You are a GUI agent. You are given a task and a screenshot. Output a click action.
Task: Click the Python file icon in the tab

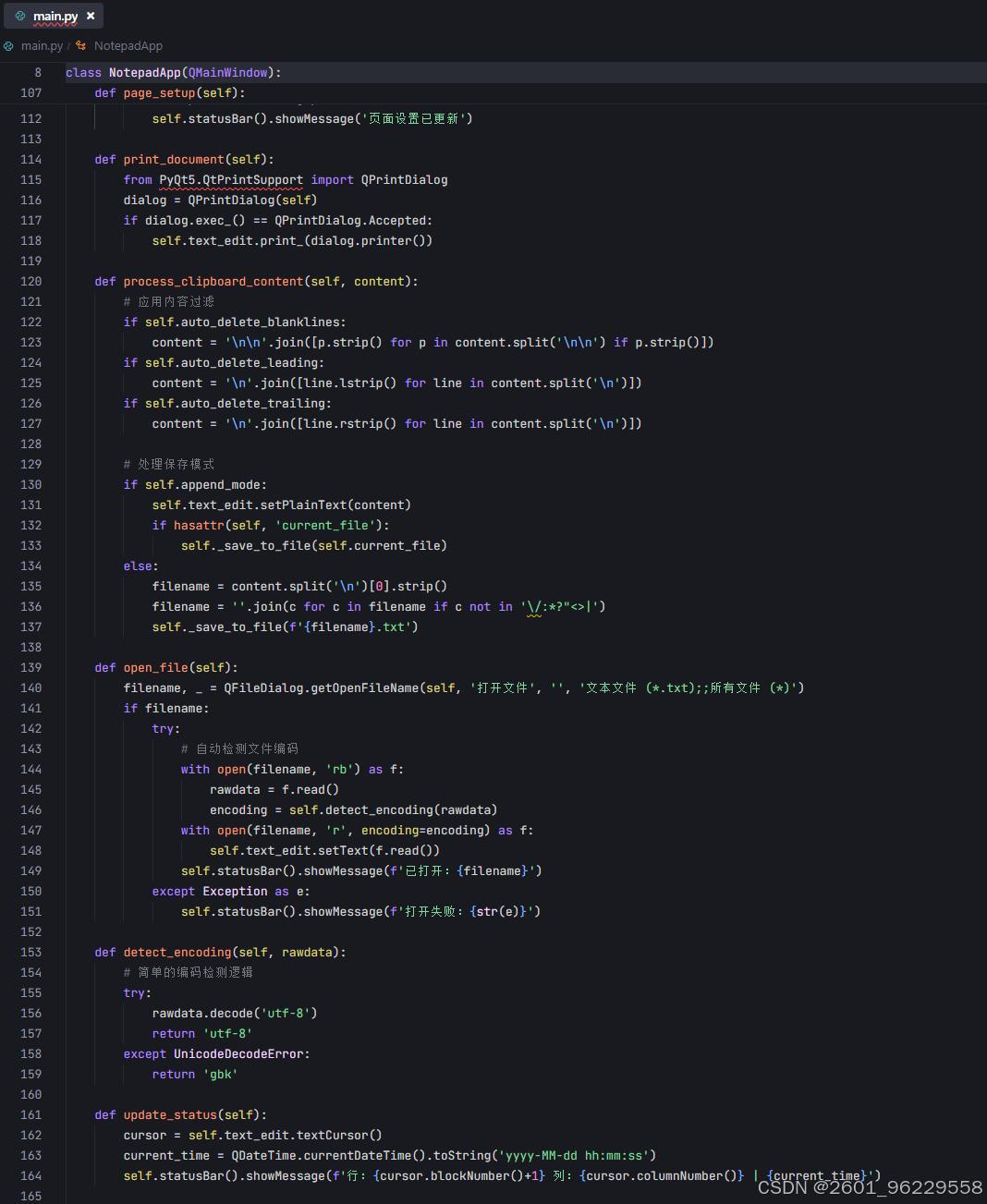20,16
